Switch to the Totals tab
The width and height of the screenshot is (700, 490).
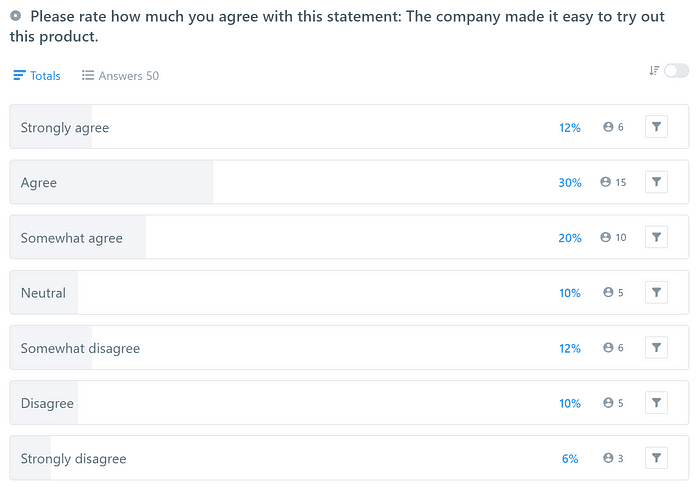pos(37,76)
